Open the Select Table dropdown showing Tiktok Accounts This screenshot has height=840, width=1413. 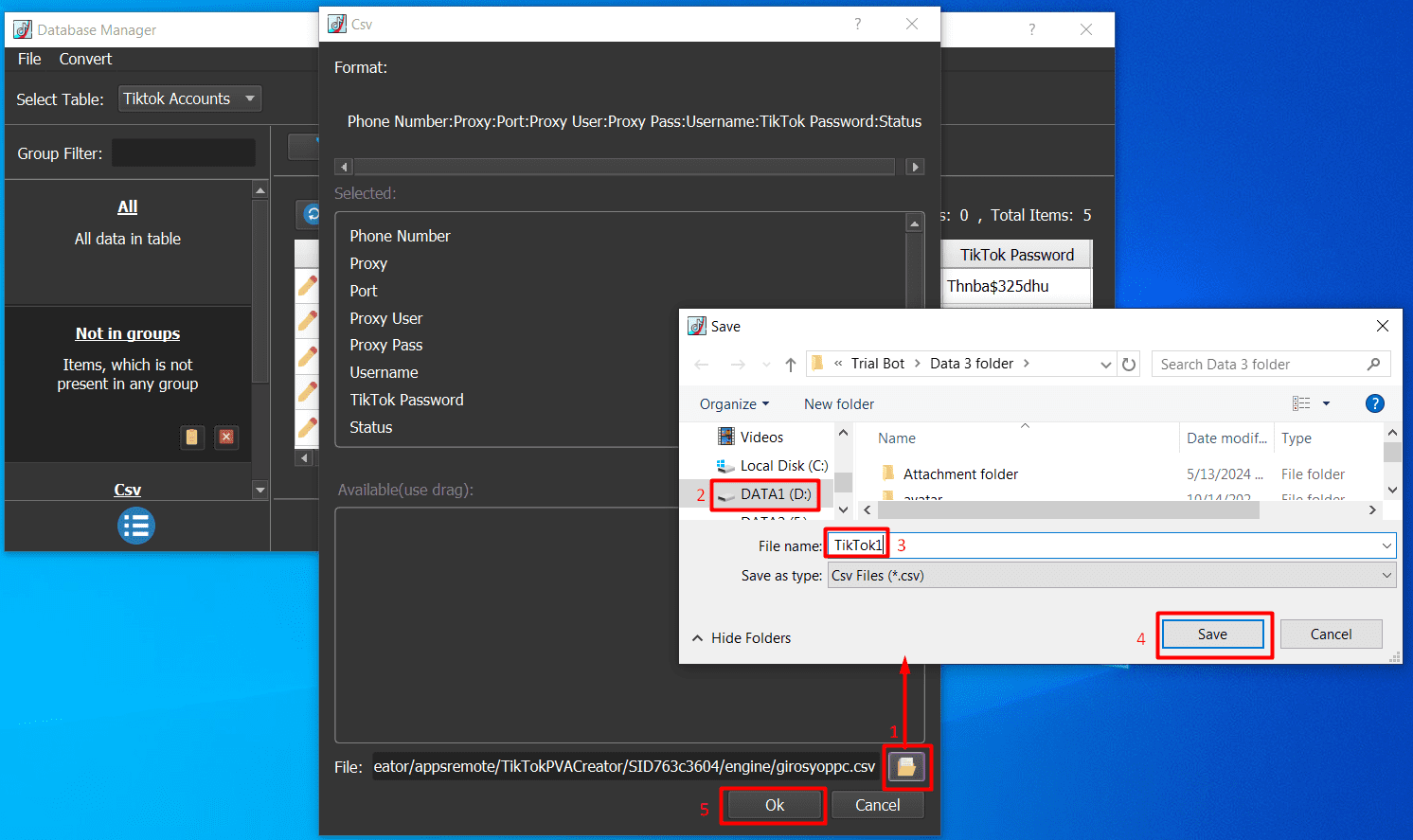click(189, 98)
